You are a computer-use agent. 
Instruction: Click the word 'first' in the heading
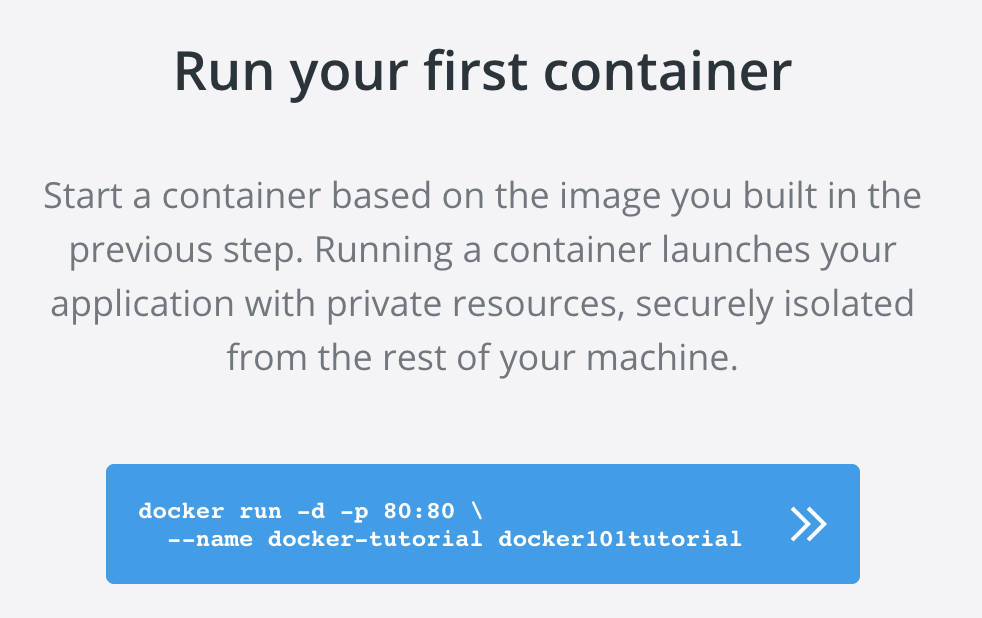[477, 71]
